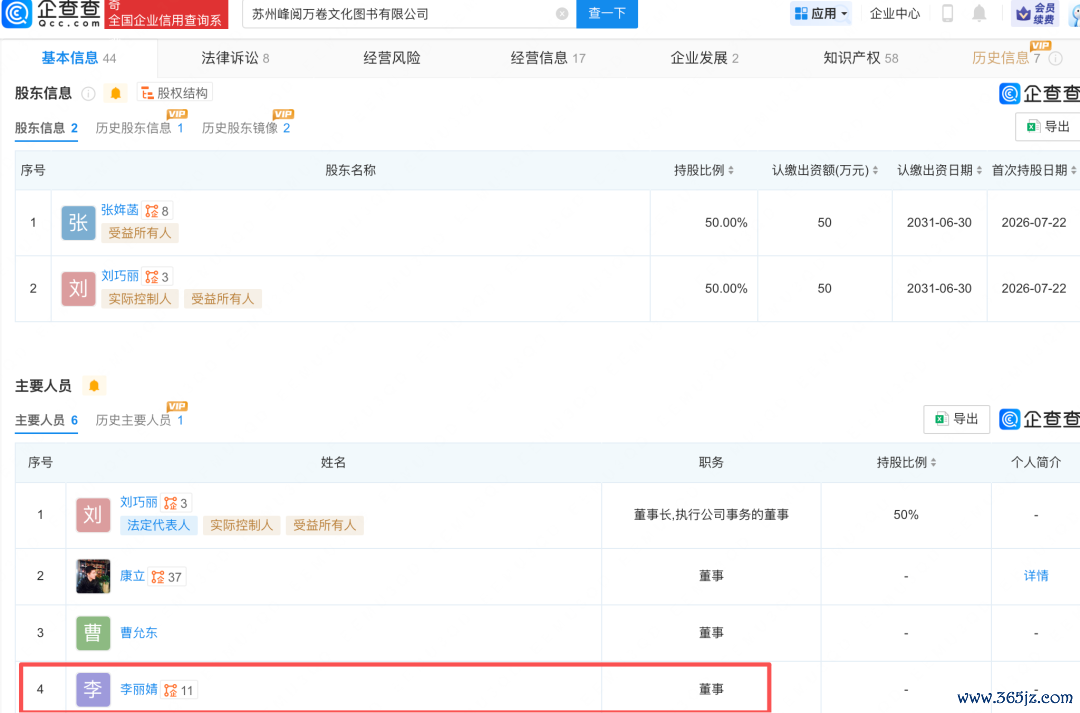1080x713 pixels.
Task: Click 受益所有人 tag under 张姩菡
Action: coord(140,233)
